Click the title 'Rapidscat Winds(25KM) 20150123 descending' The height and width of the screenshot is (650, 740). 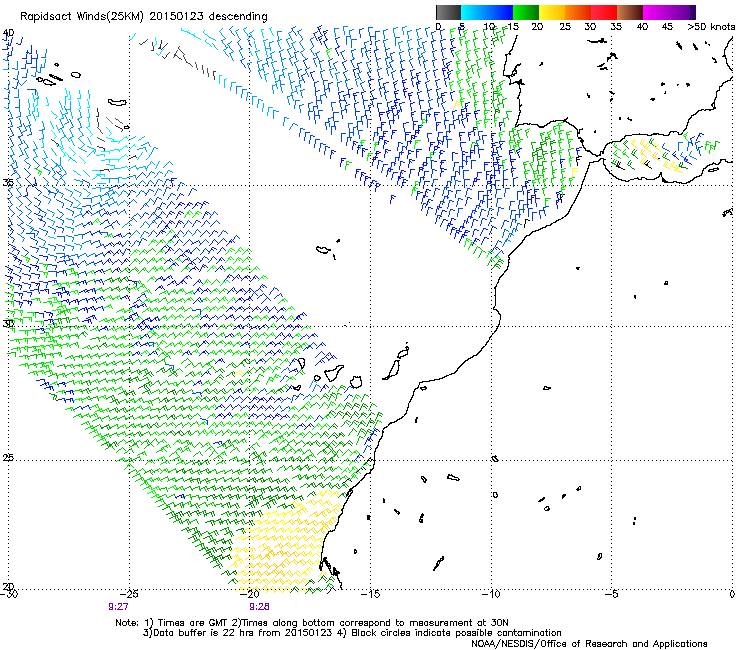(143, 17)
